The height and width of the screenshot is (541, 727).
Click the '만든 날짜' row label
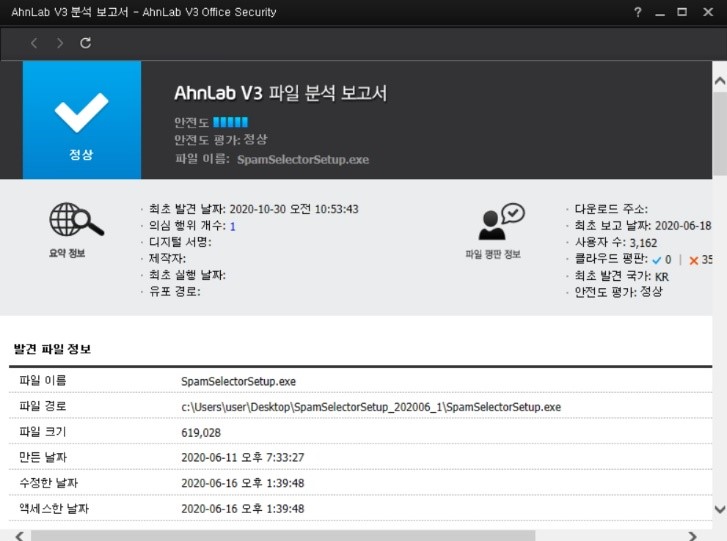point(43,457)
